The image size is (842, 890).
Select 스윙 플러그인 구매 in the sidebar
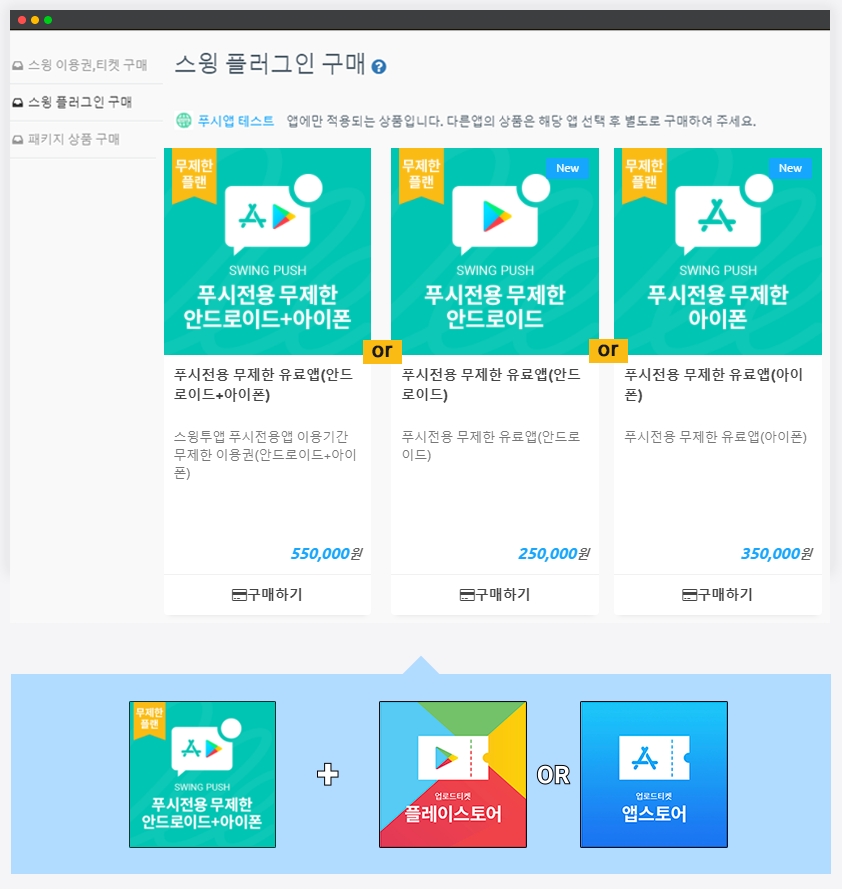point(80,102)
